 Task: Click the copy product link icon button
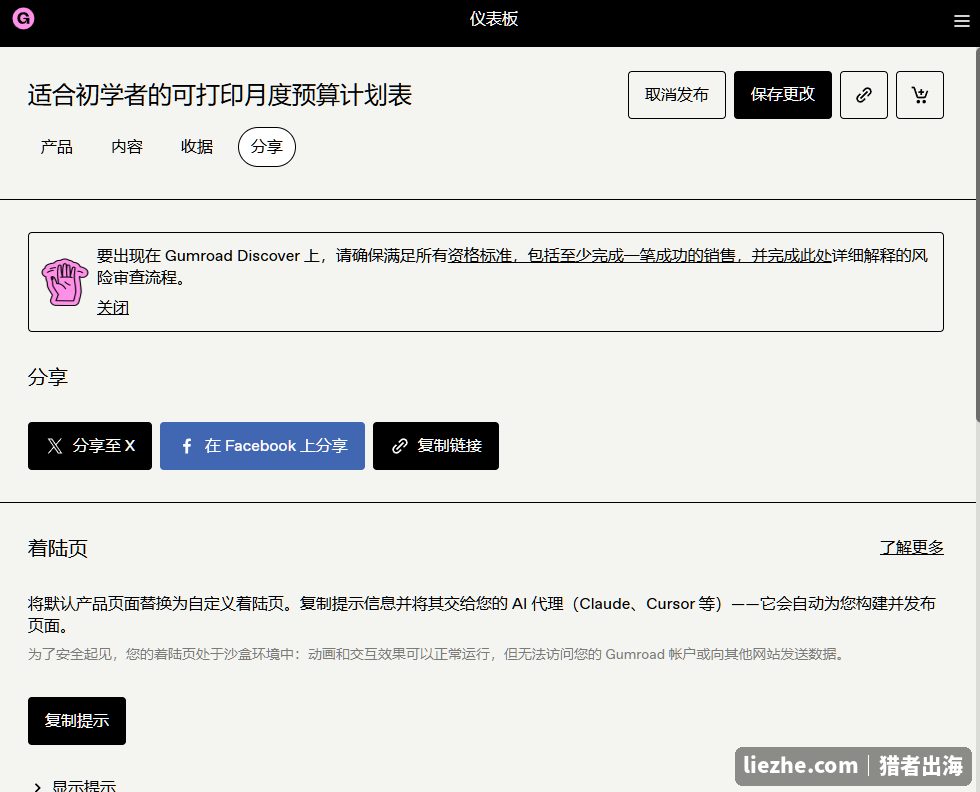863,95
